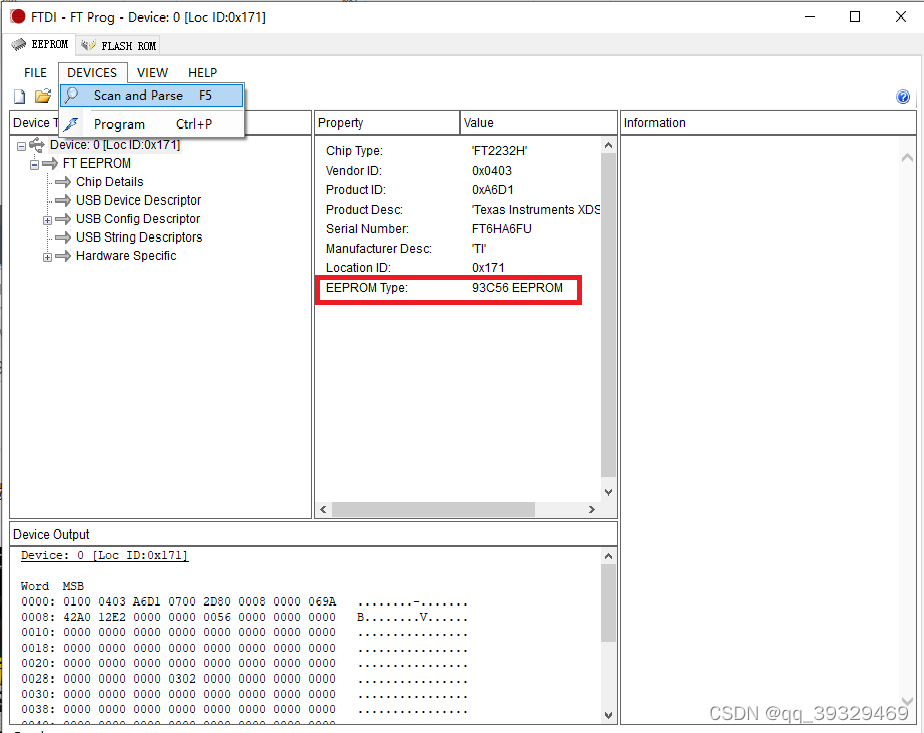Click the arrow icon beside USB Config Descriptor
924x733 pixels.
[63, 219]
